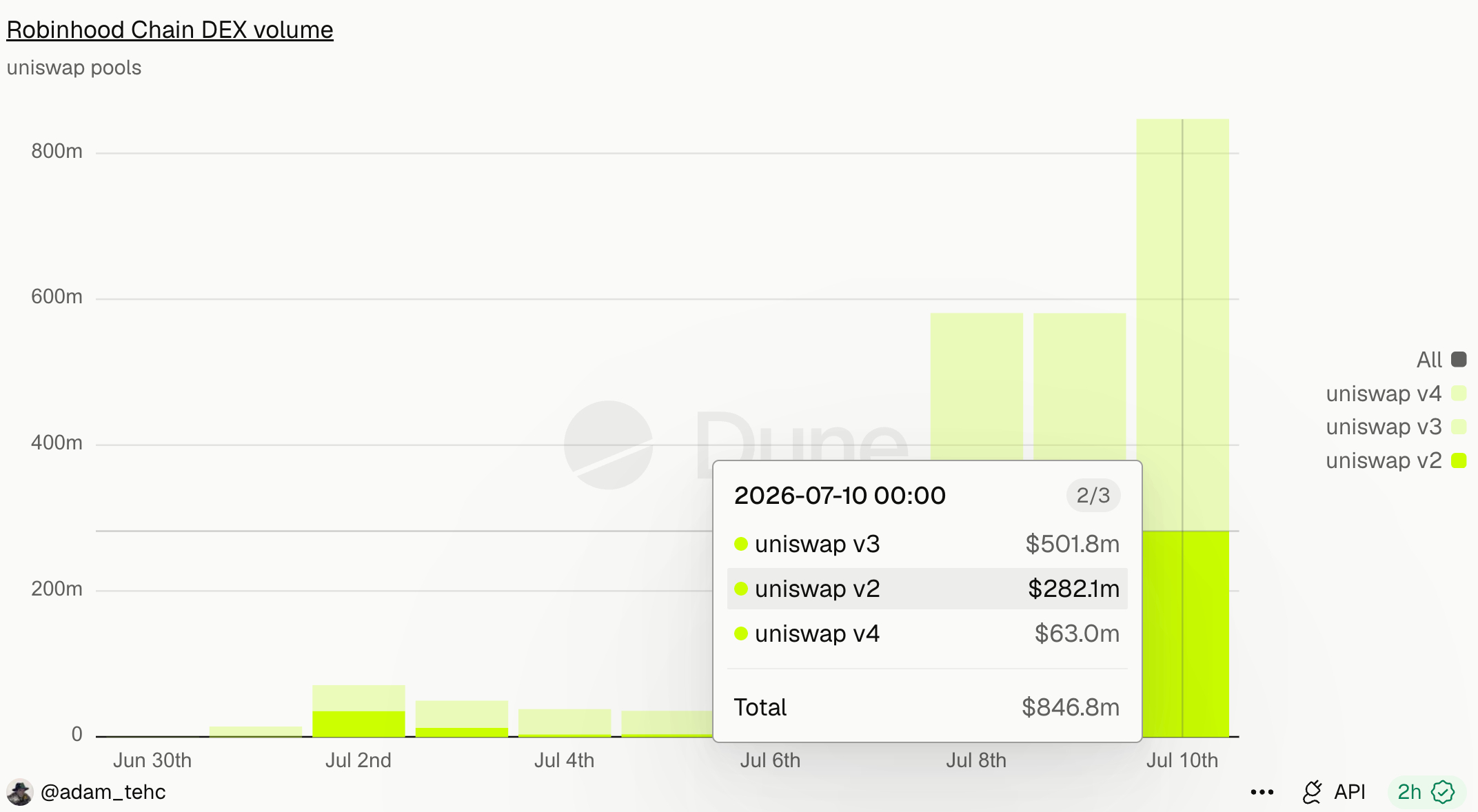Select the uniswap v3 row in tooltip
The height and width of the screenshot is (812, 1478).
tap(927, 544)
